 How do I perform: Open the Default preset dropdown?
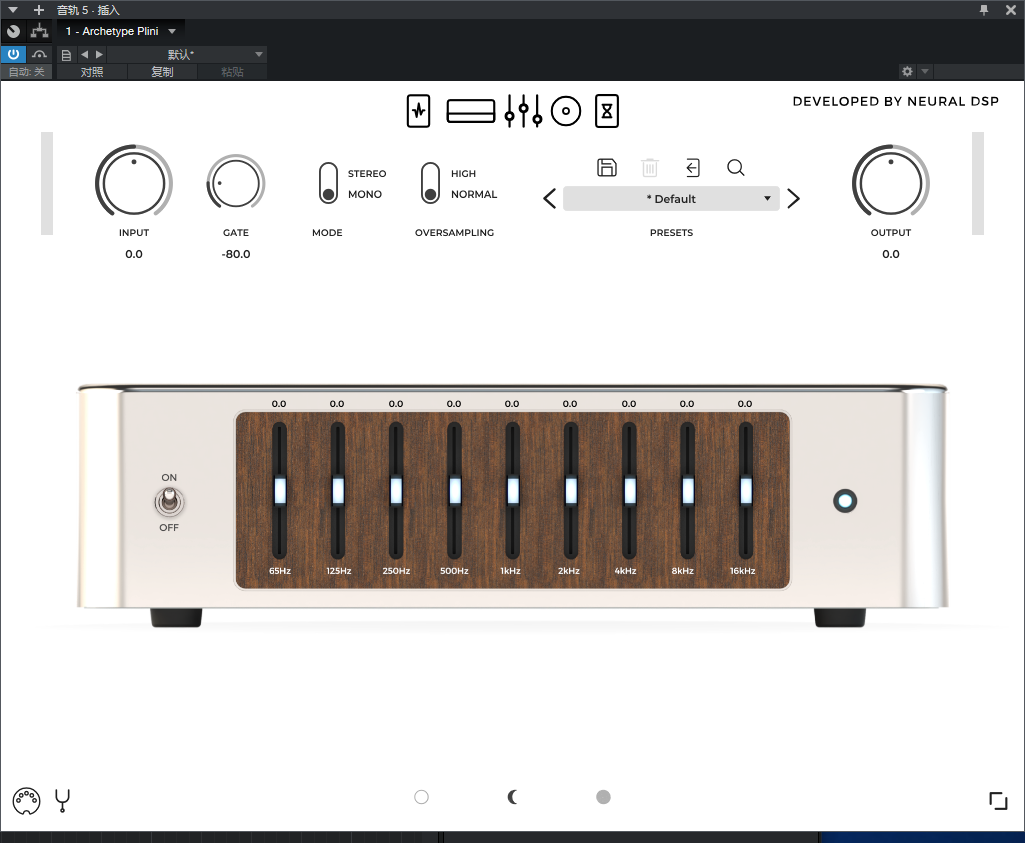pos(671,199)
